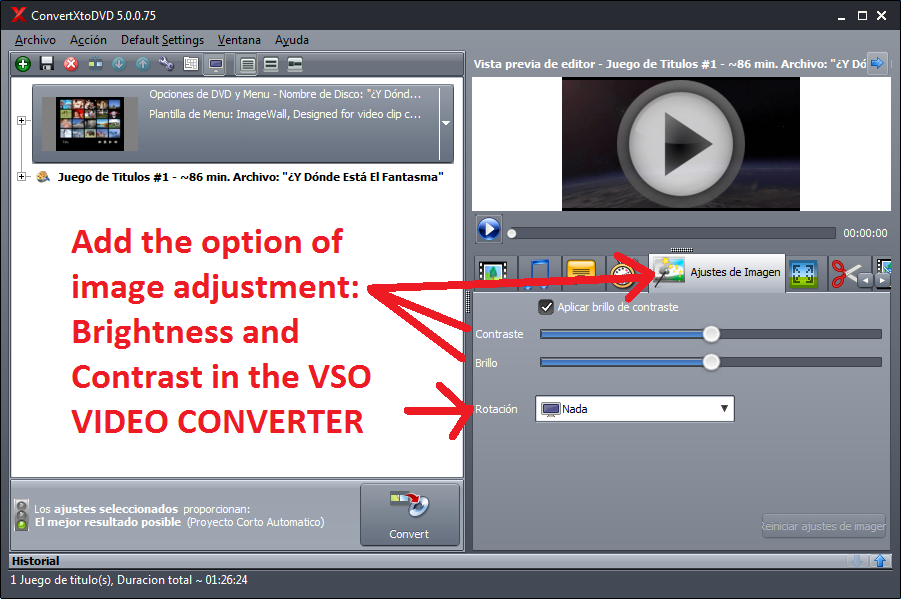This screenshot has height=599, width=901.
Task: Open the crop and resize frame tab
Action: (x=803, y=273)
